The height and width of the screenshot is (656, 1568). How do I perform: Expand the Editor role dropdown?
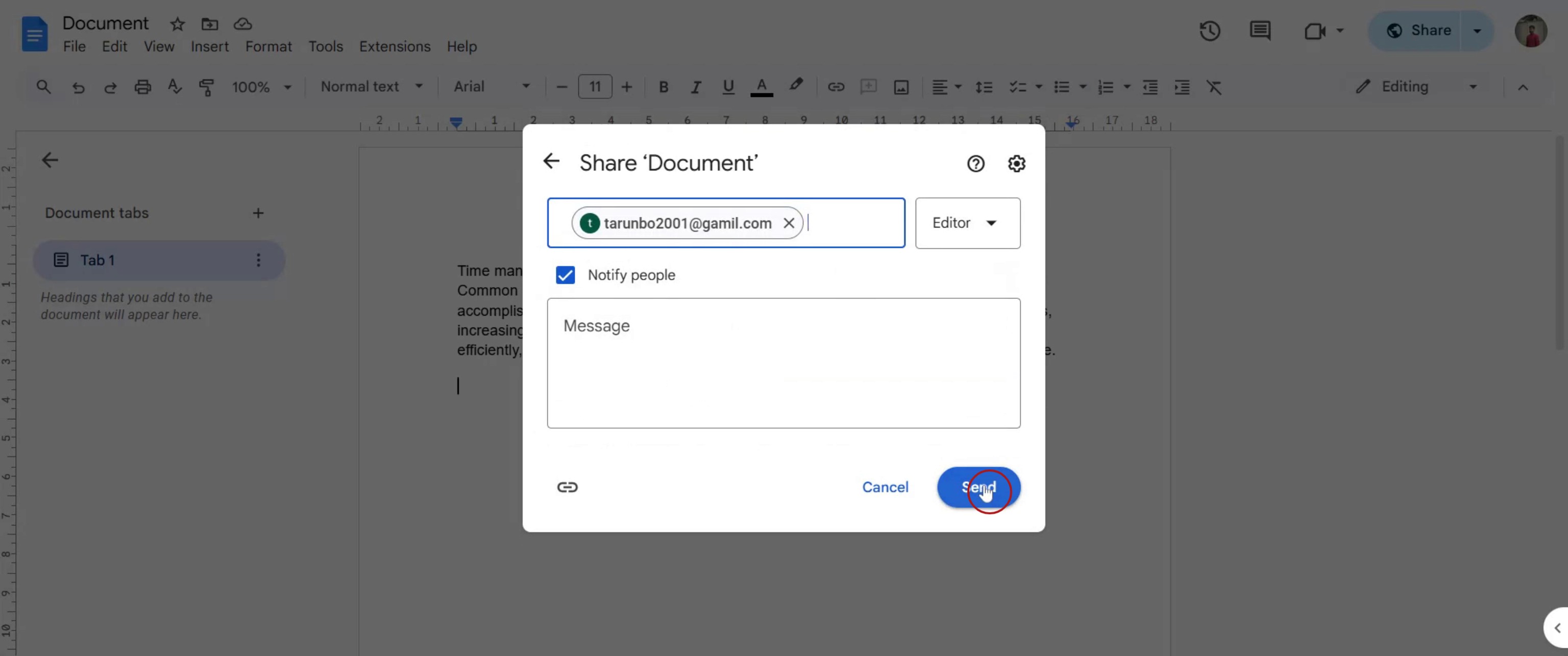tap(967, 223)
